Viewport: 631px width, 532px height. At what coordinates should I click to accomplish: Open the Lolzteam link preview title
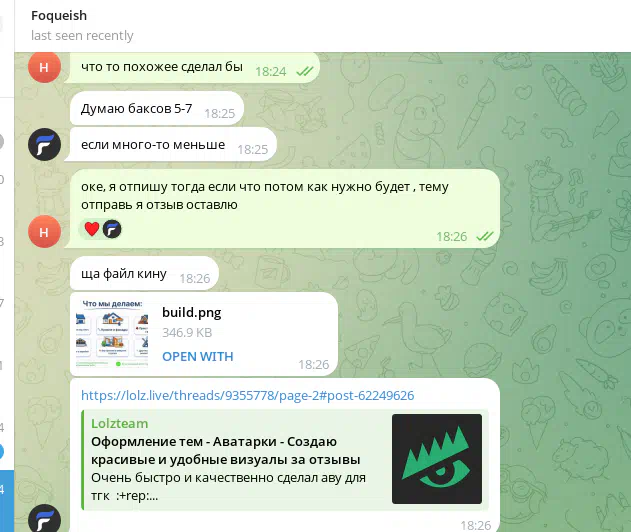pyautogui.click(x=225, y=451)
